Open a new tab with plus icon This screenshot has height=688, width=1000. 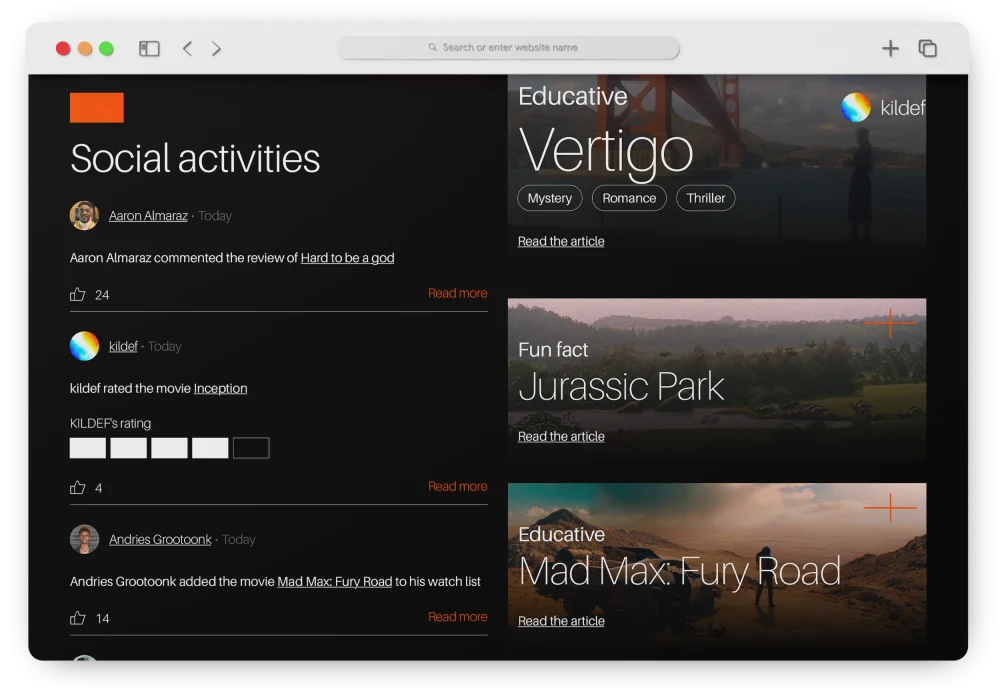[x=890, y=48]
